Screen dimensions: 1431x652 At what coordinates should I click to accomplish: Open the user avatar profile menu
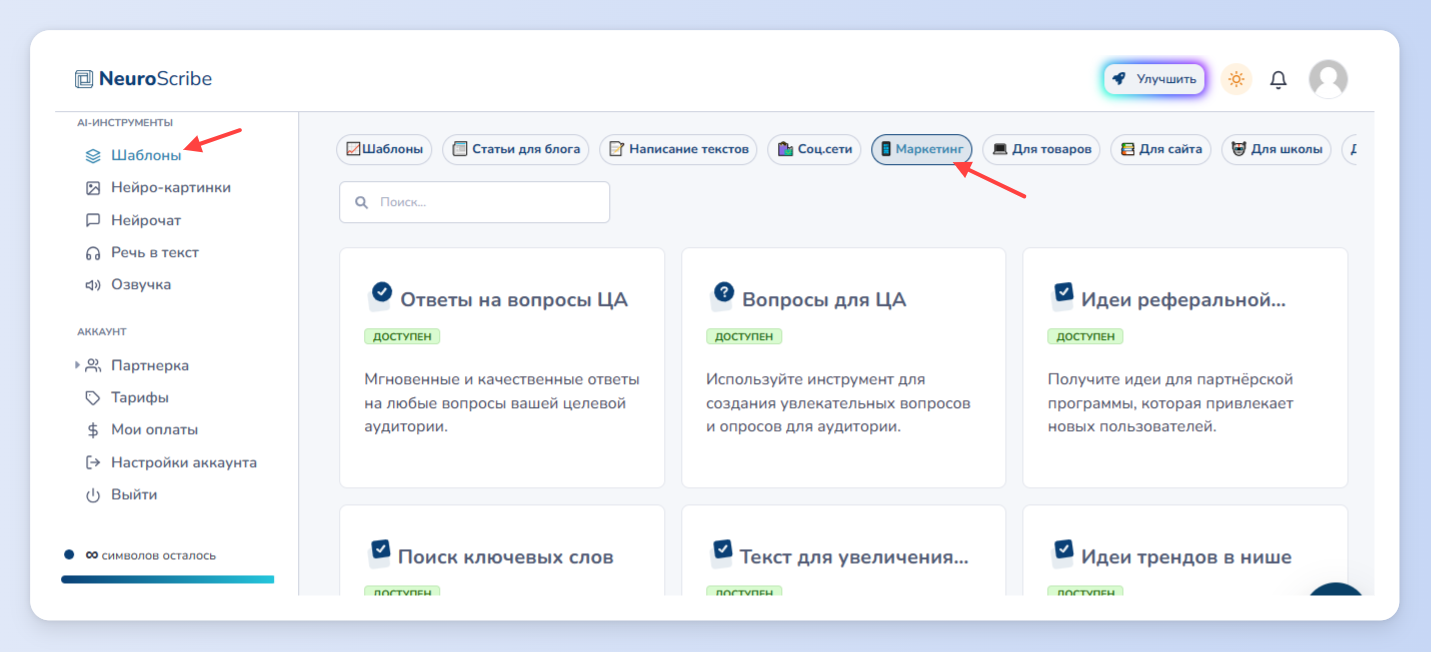[x=1328, y=79]
